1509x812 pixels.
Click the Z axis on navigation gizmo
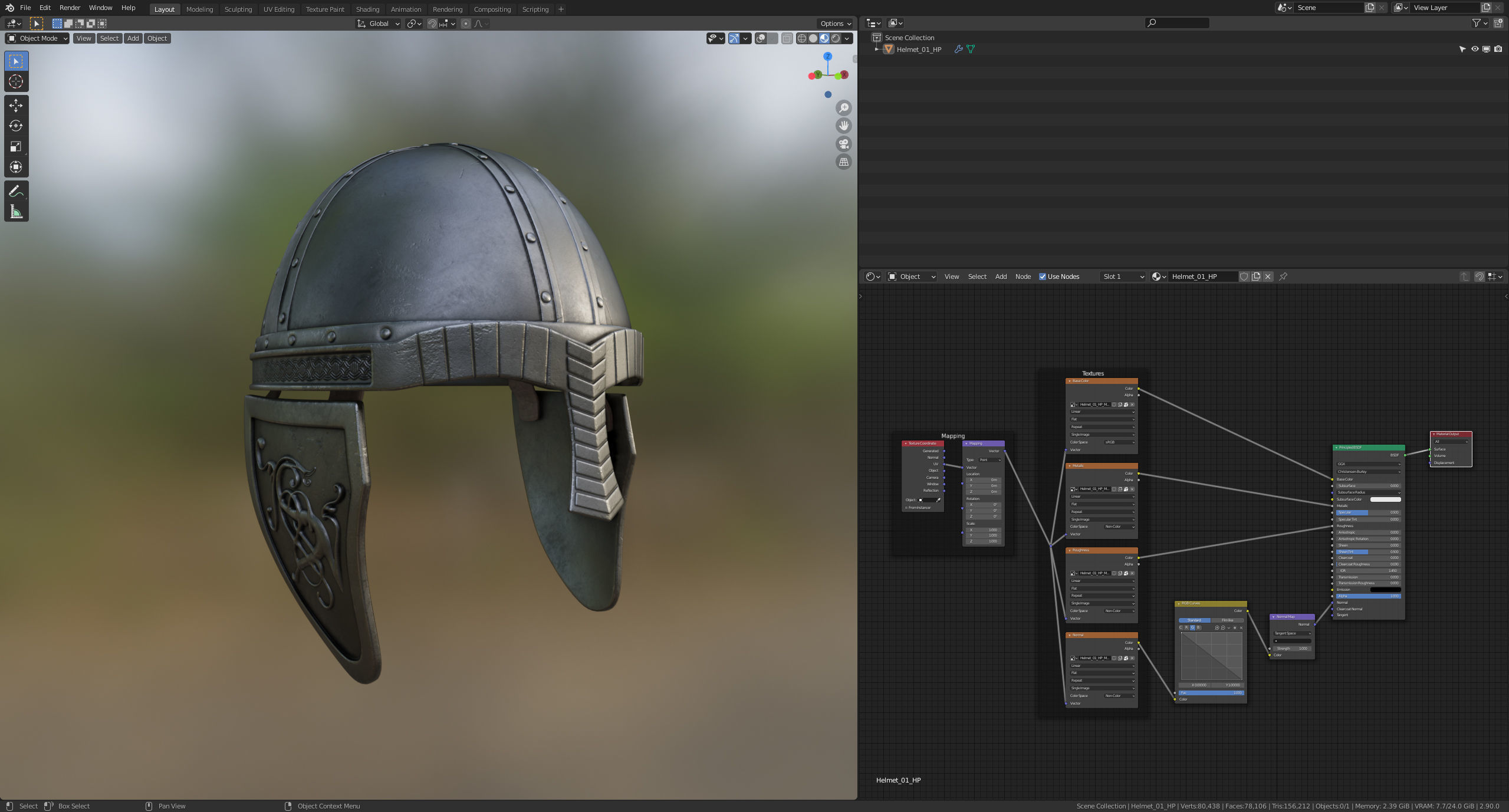click(x=828, y=56)
